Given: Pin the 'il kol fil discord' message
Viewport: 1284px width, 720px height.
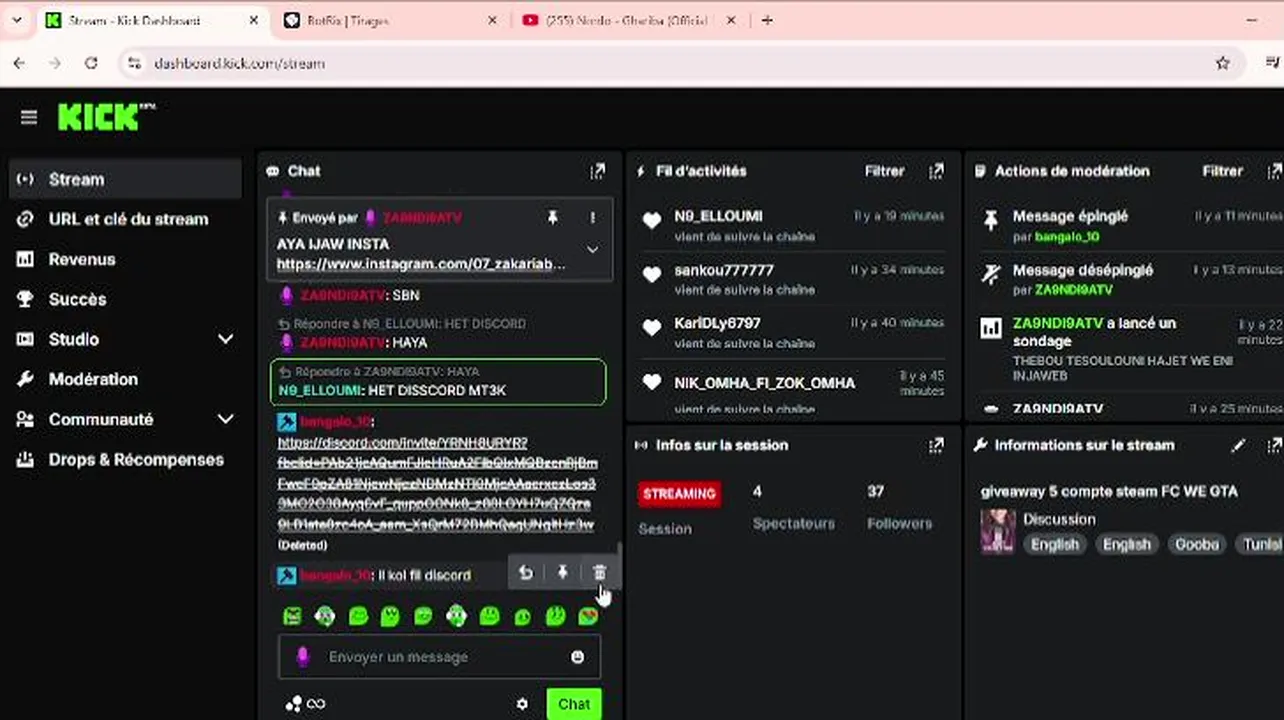Looking at the screenshot, I should point(563,573).
